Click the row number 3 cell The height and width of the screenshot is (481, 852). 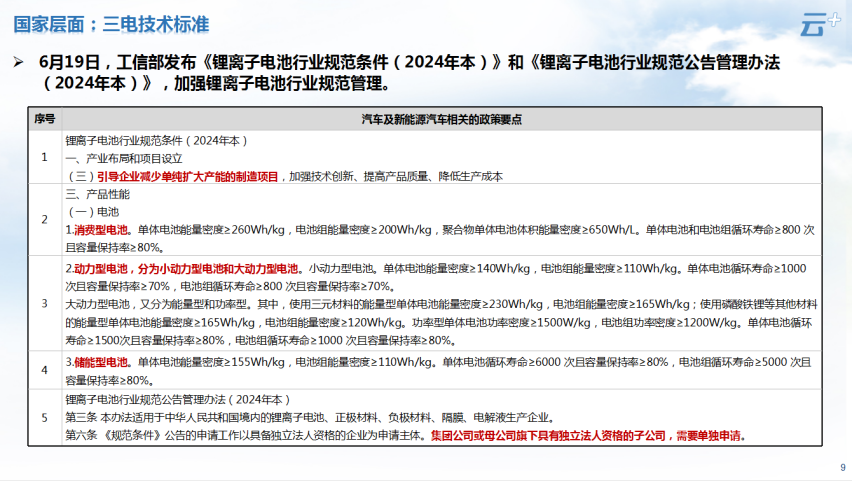[45, 303]
